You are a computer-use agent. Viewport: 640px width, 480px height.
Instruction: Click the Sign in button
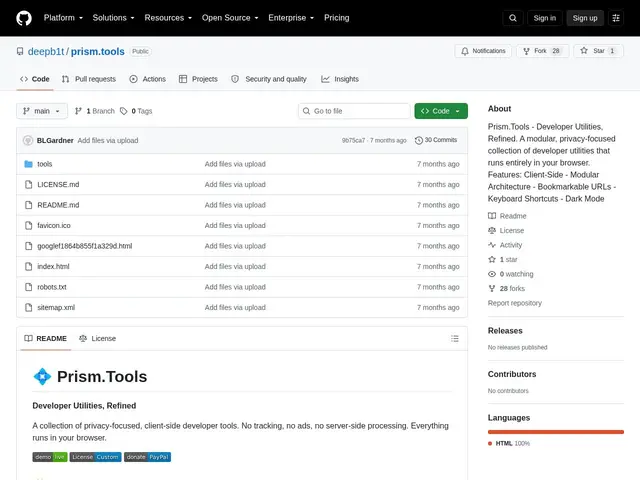(x=544, y=18)
